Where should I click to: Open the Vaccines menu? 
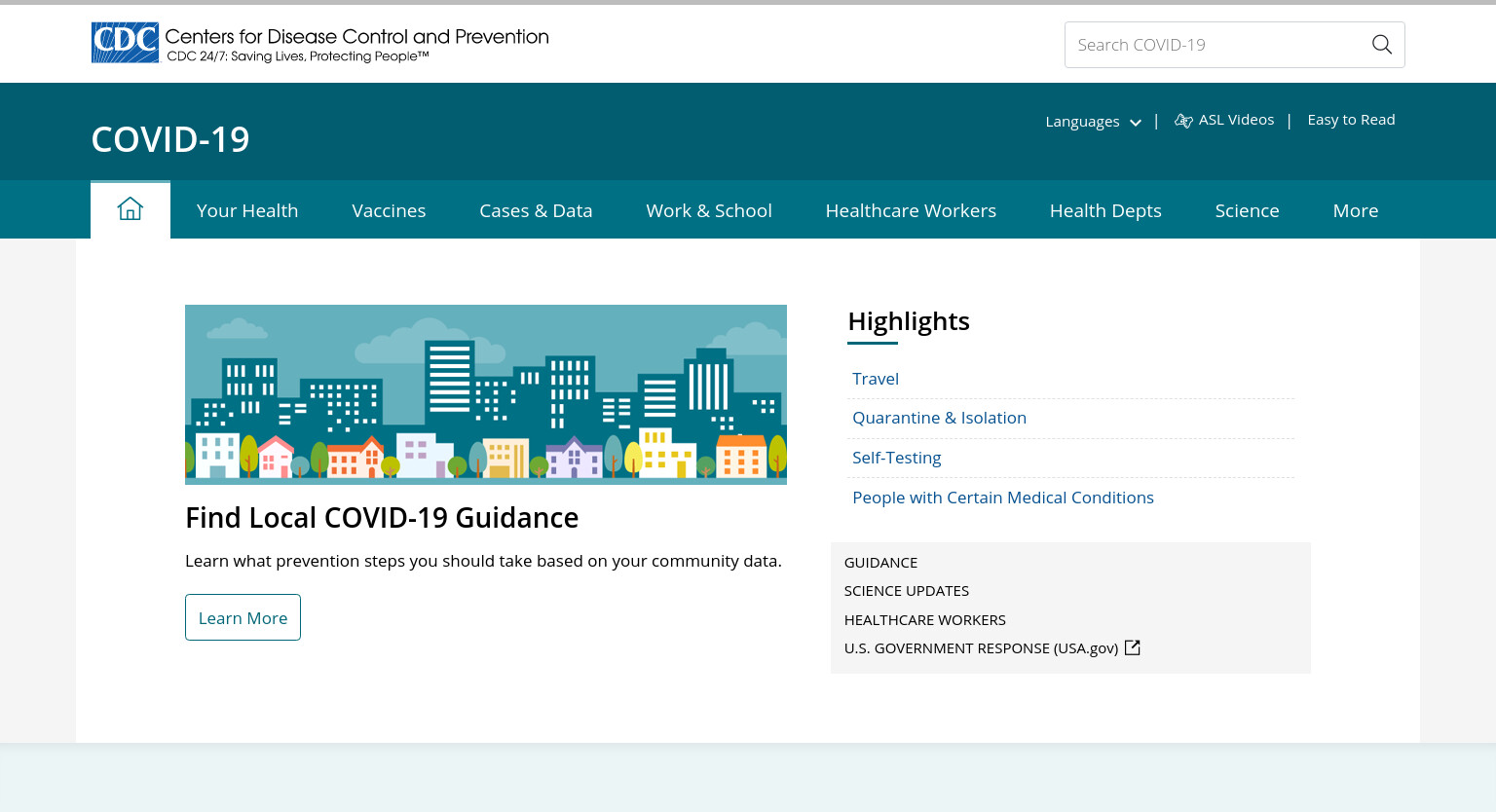click(x=389, y=210)
